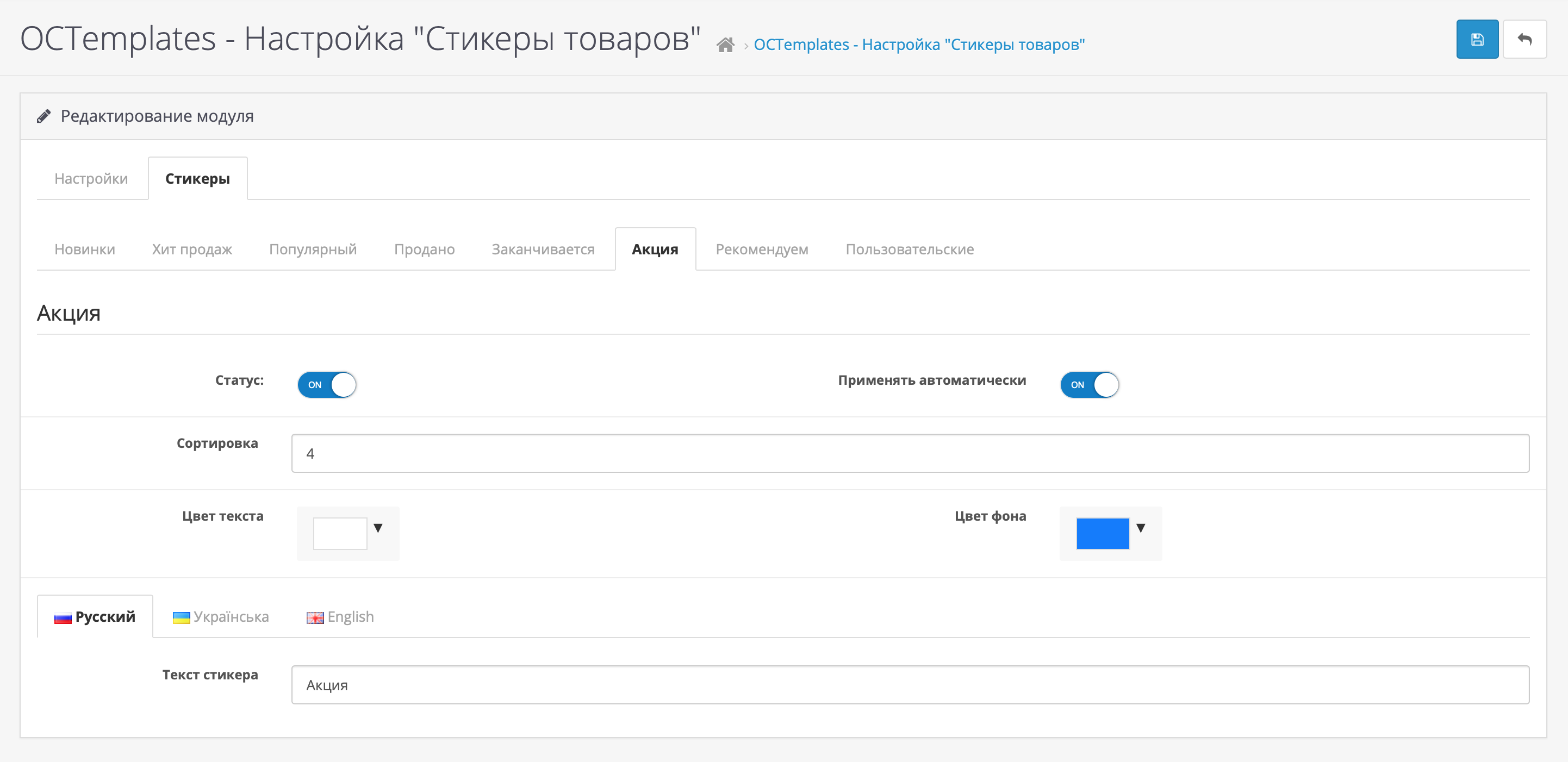
Task: Open the home icon in the breadcrumb
Action: coord(725,45)
